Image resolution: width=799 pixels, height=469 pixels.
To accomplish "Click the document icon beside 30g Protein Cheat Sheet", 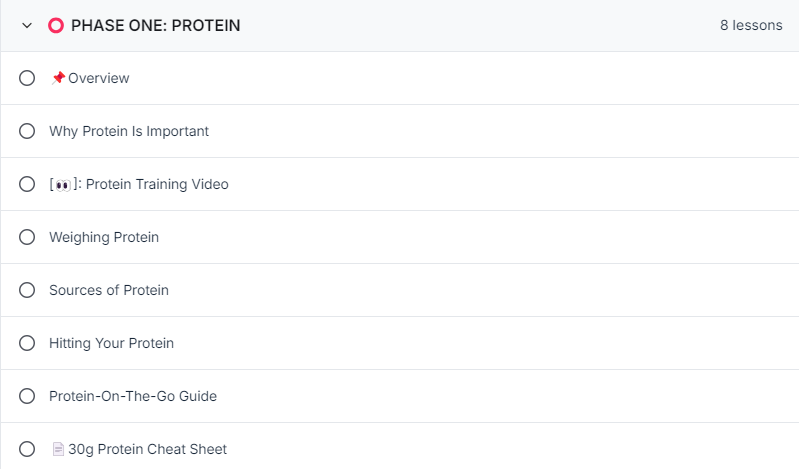I will 58,449.
